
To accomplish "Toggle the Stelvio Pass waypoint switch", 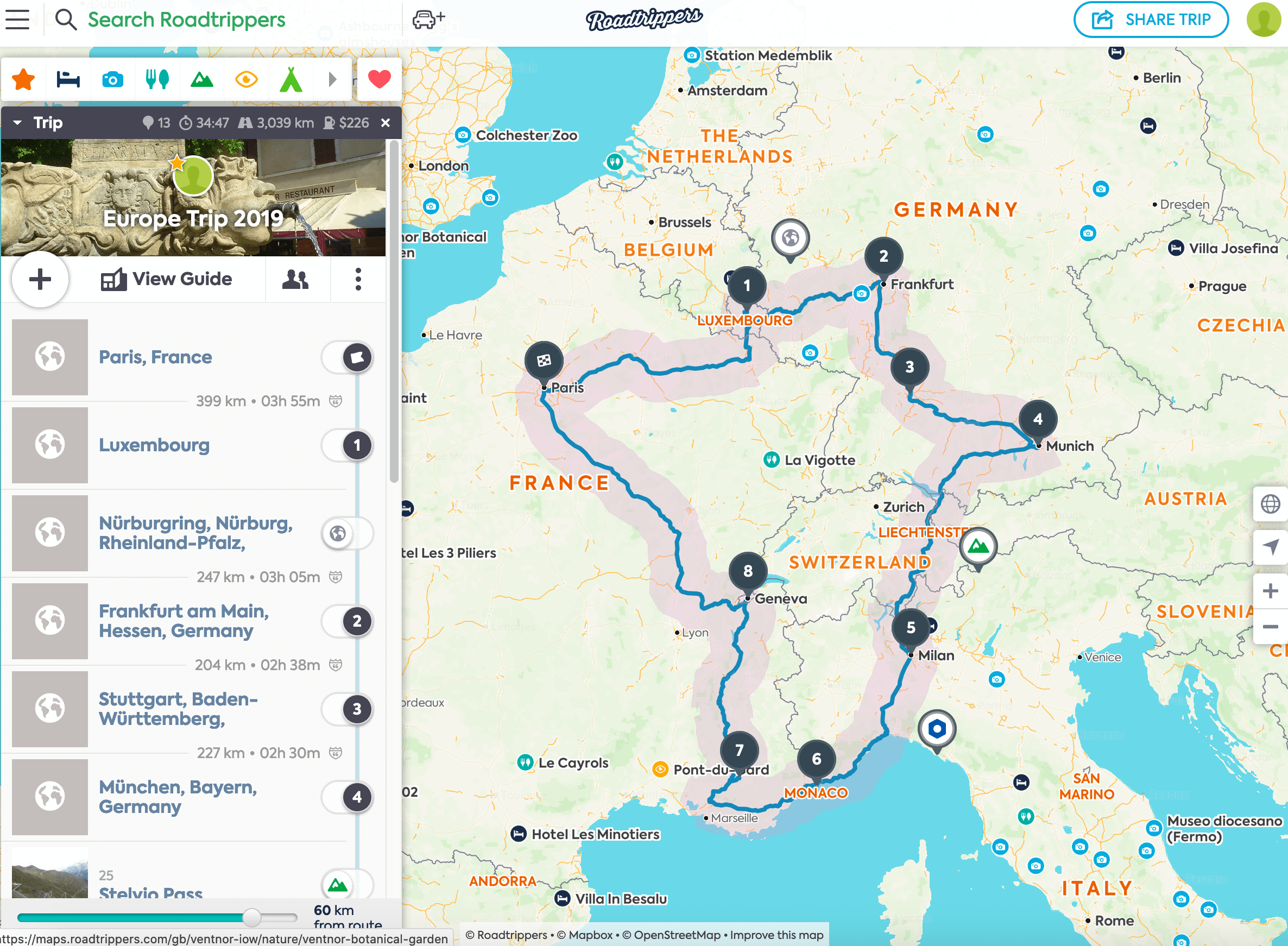I will pyautogui.click(x=348, y=885).
